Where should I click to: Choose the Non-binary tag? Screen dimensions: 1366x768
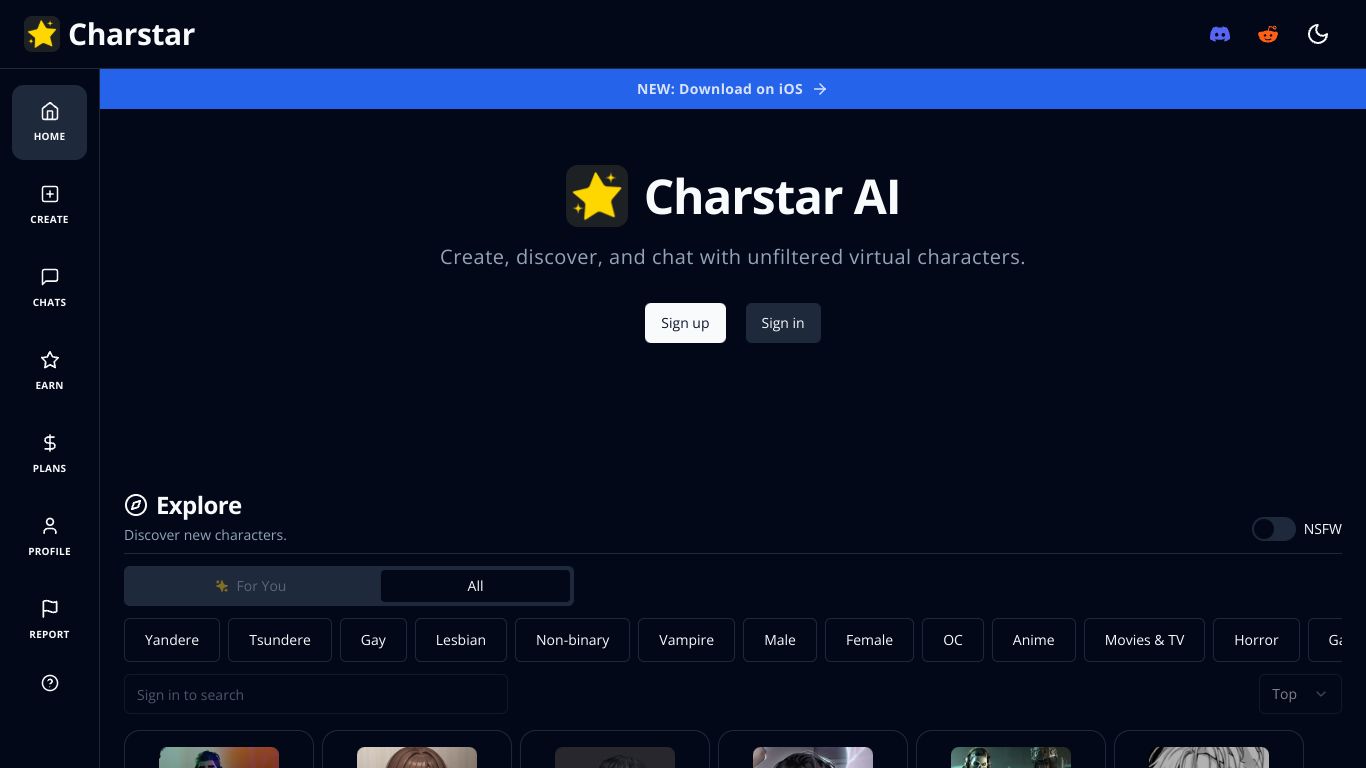pos(572,640)
